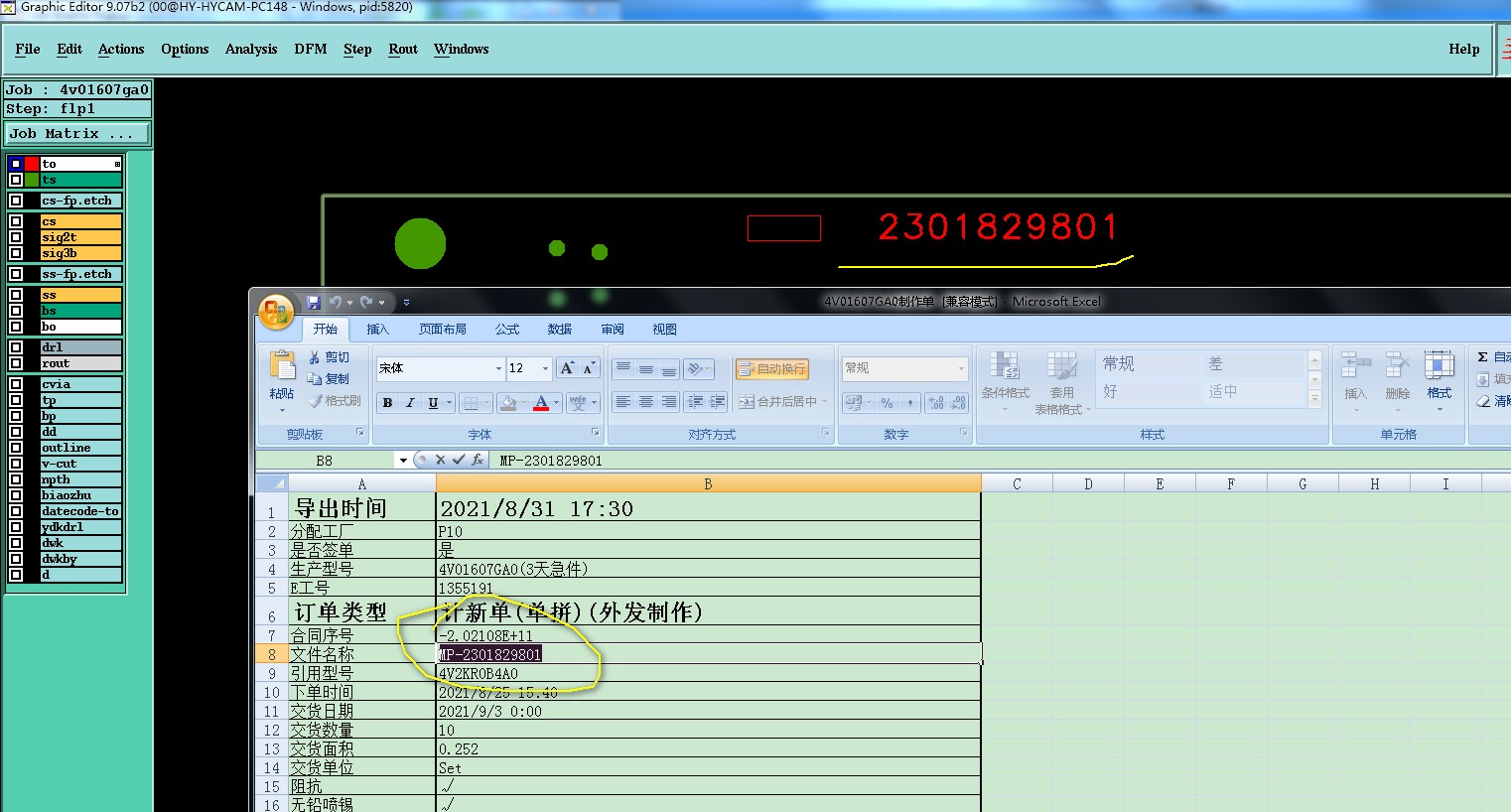The width and height of the screenshot is (1511, 812).
Task: Expand font group dialog launcher 字体
Action: point(596,433)
